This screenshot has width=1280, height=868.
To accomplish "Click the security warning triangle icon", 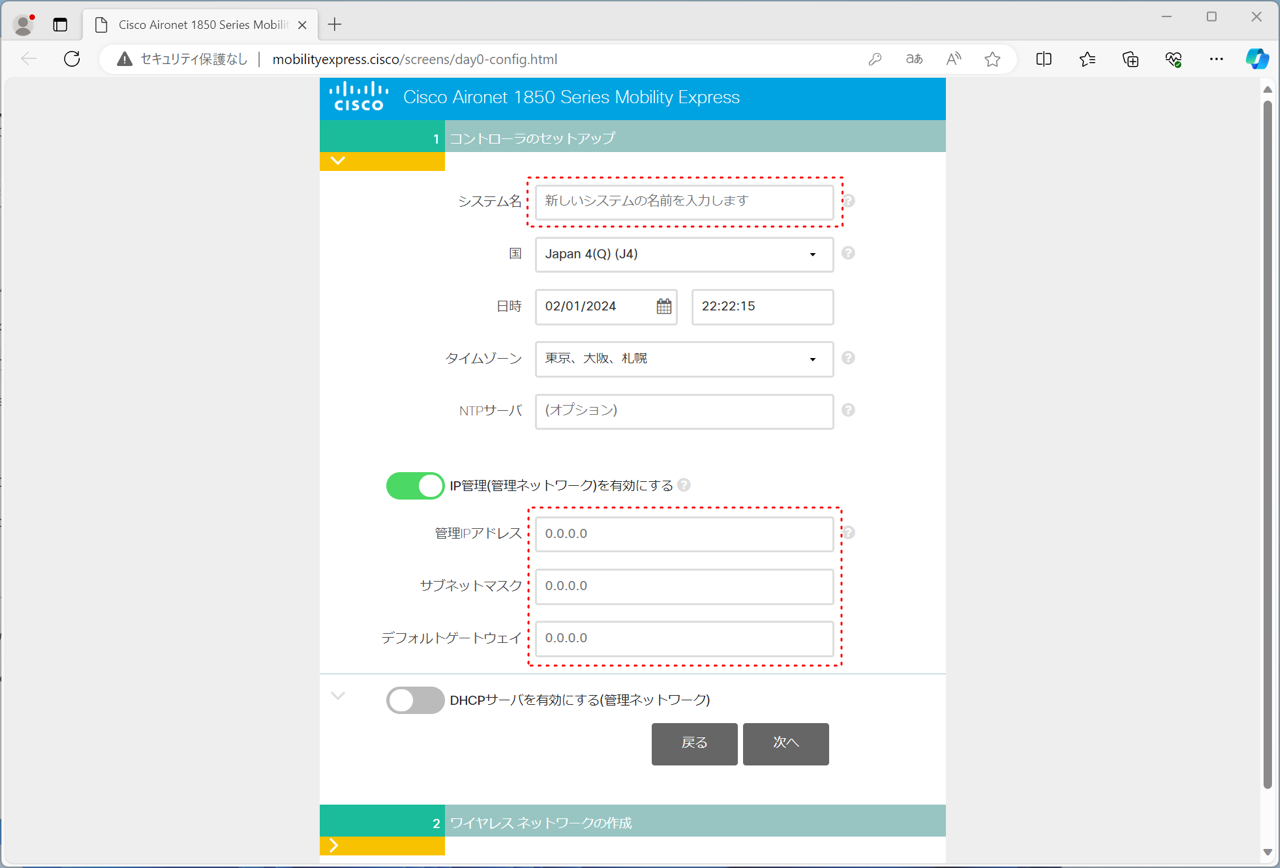I will click(x=124, y=59).
